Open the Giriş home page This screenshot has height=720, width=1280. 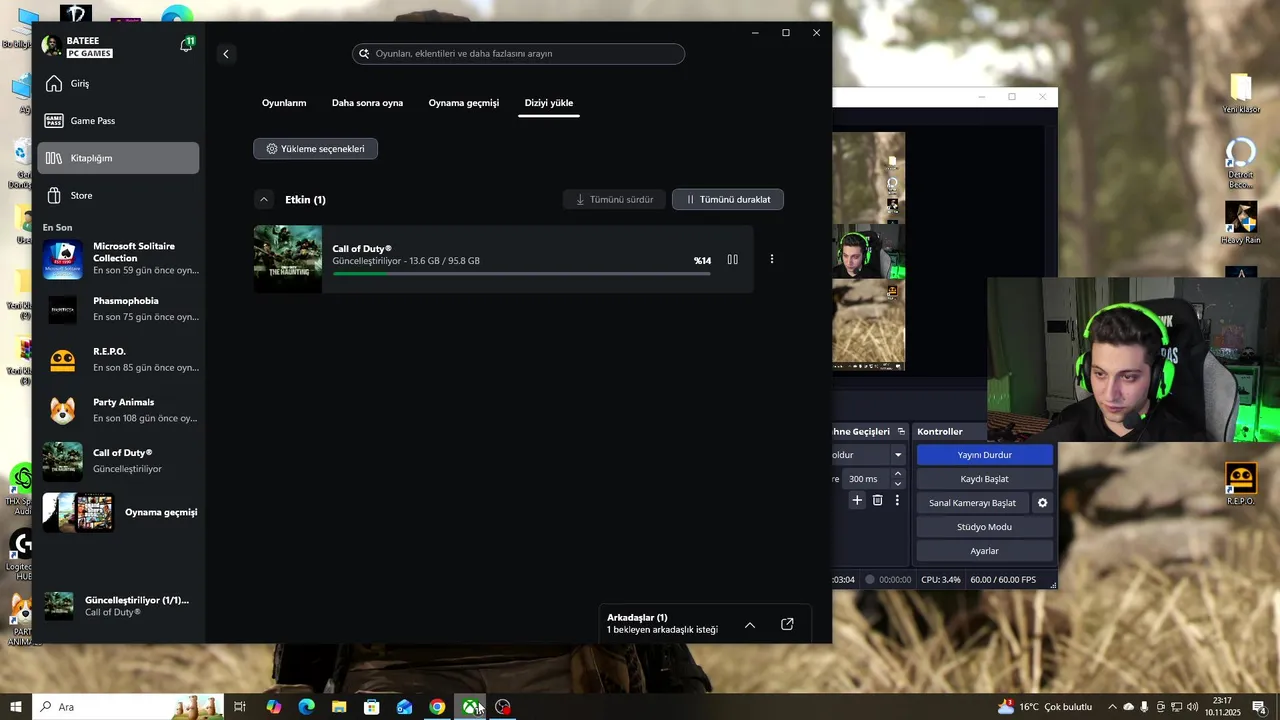tap(118, 84)
